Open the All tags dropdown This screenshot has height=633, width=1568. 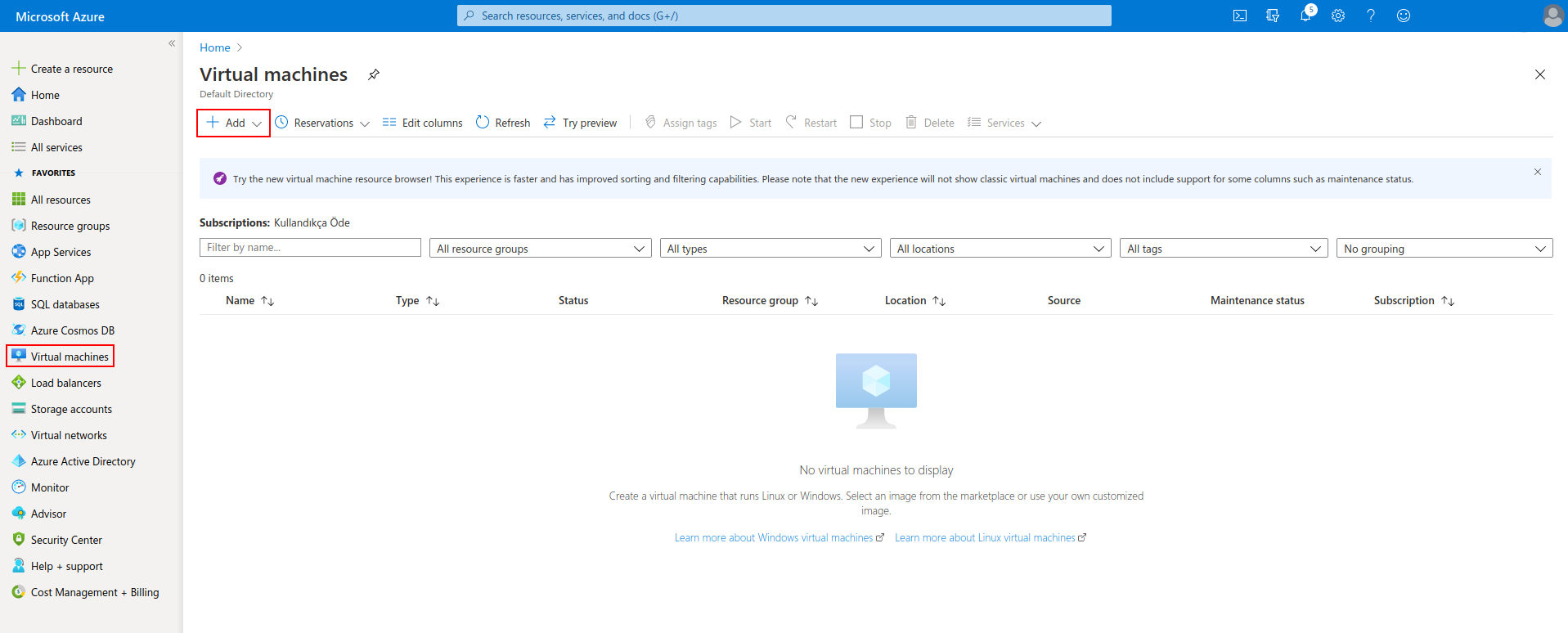(1224, 248)
